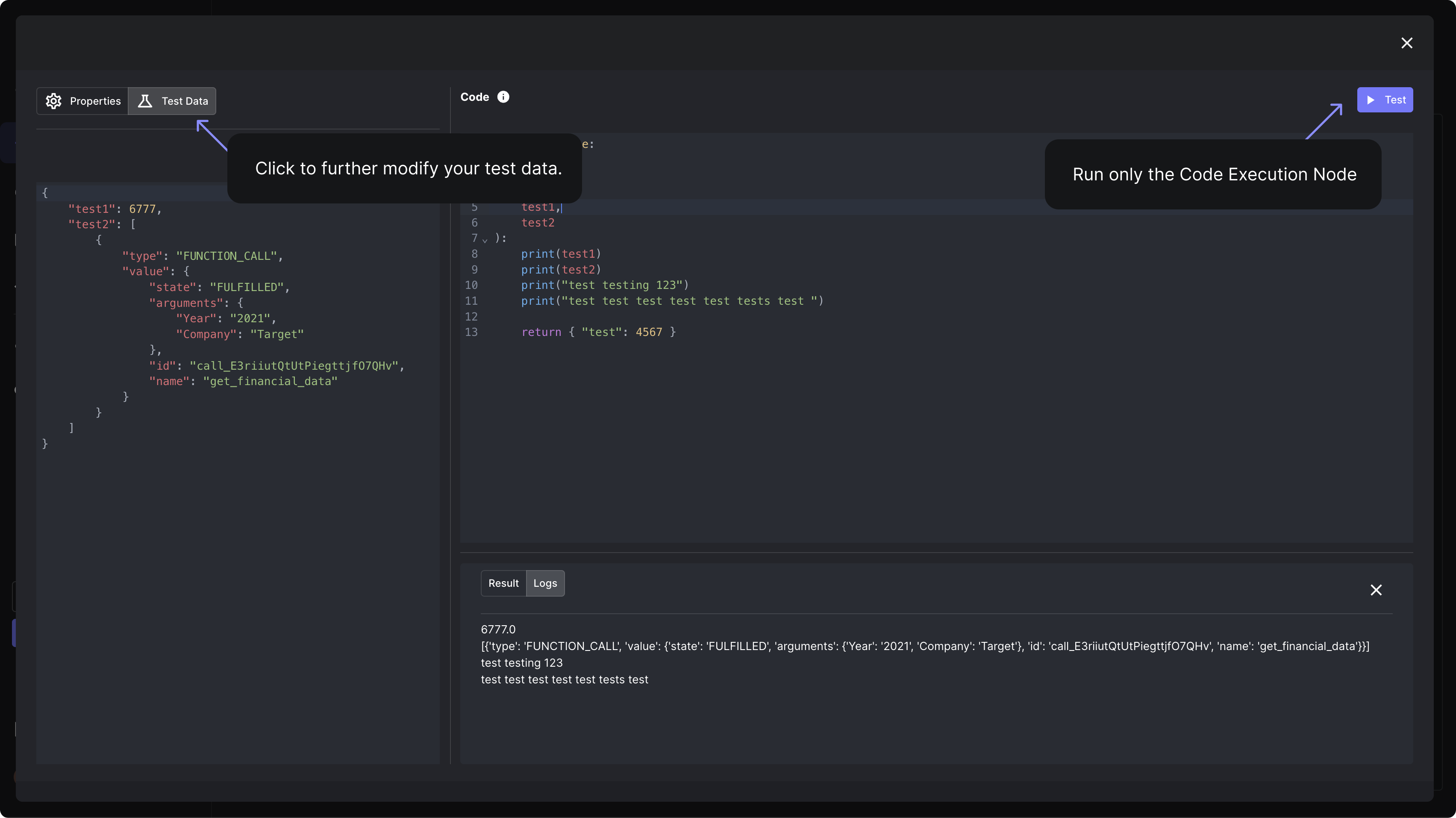1456x818 pixels.
Task: Click the 6777.0 log output line
Action: (x=498, y=629)
